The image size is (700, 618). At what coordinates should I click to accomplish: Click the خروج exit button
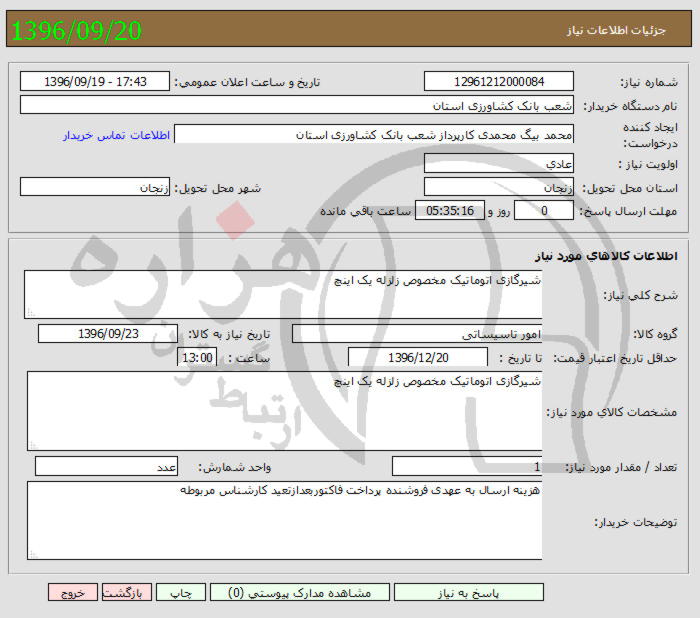coord(73,593)
